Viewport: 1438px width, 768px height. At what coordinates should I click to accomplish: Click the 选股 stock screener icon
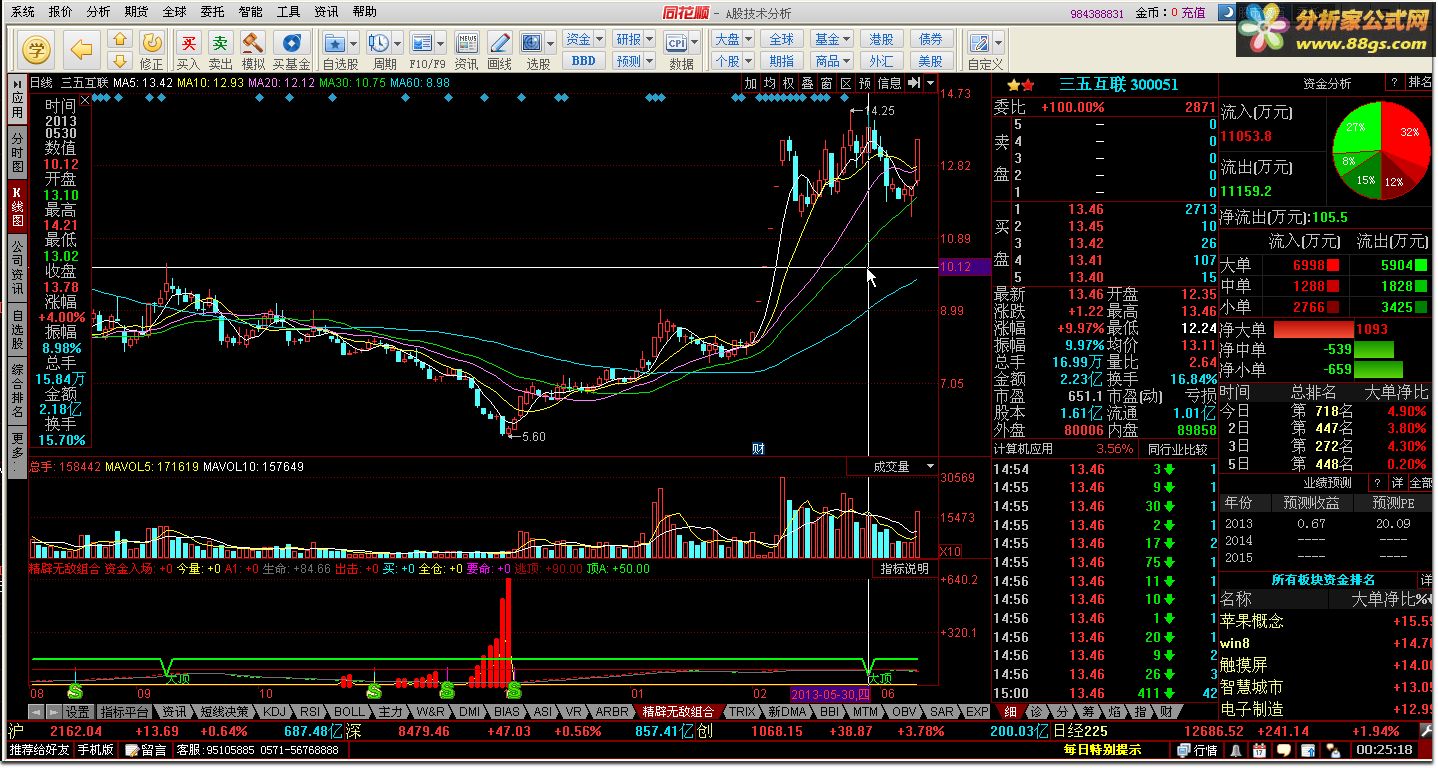point(532,43)
